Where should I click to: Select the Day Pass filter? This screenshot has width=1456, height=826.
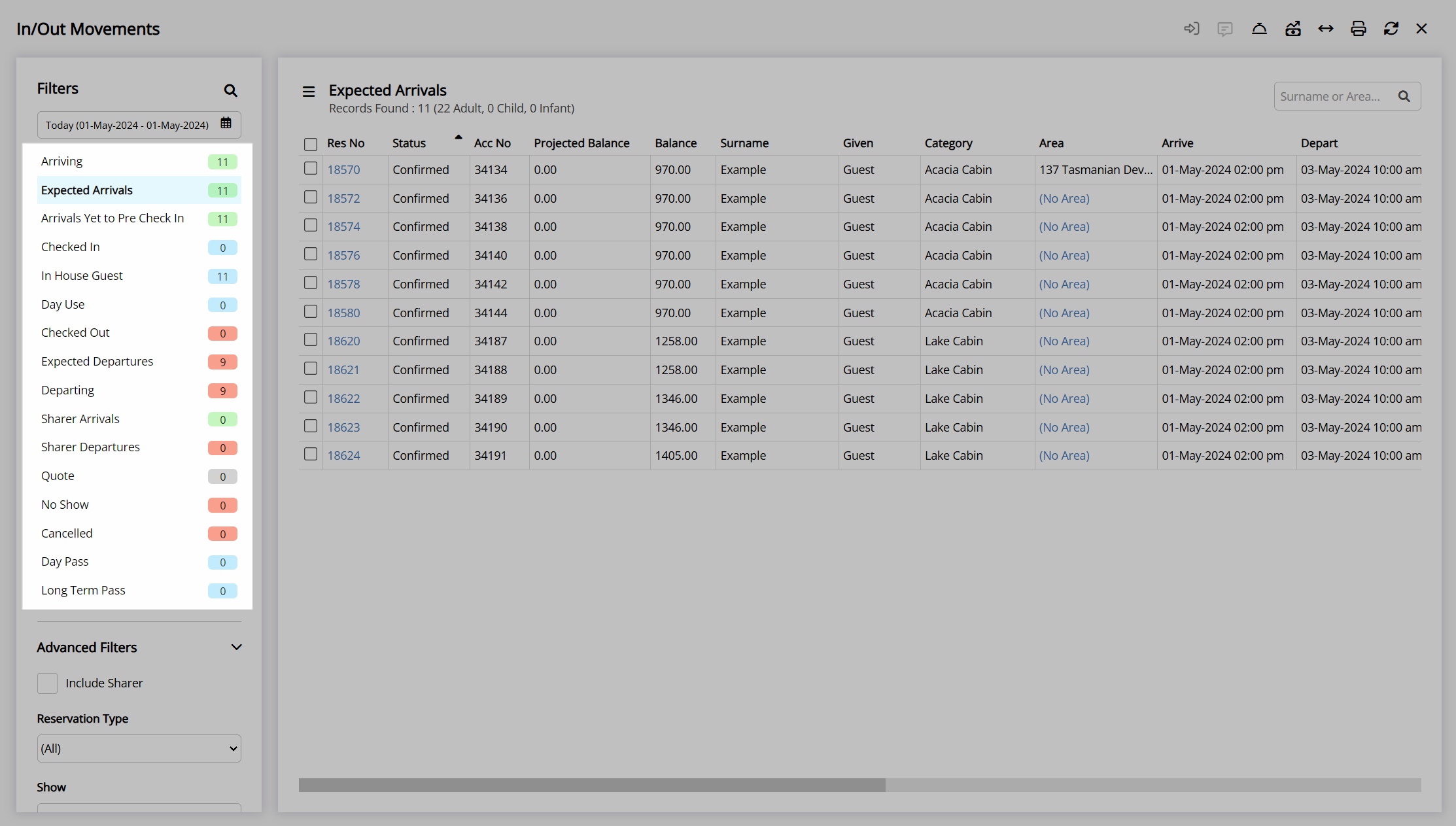pos(139,562)
